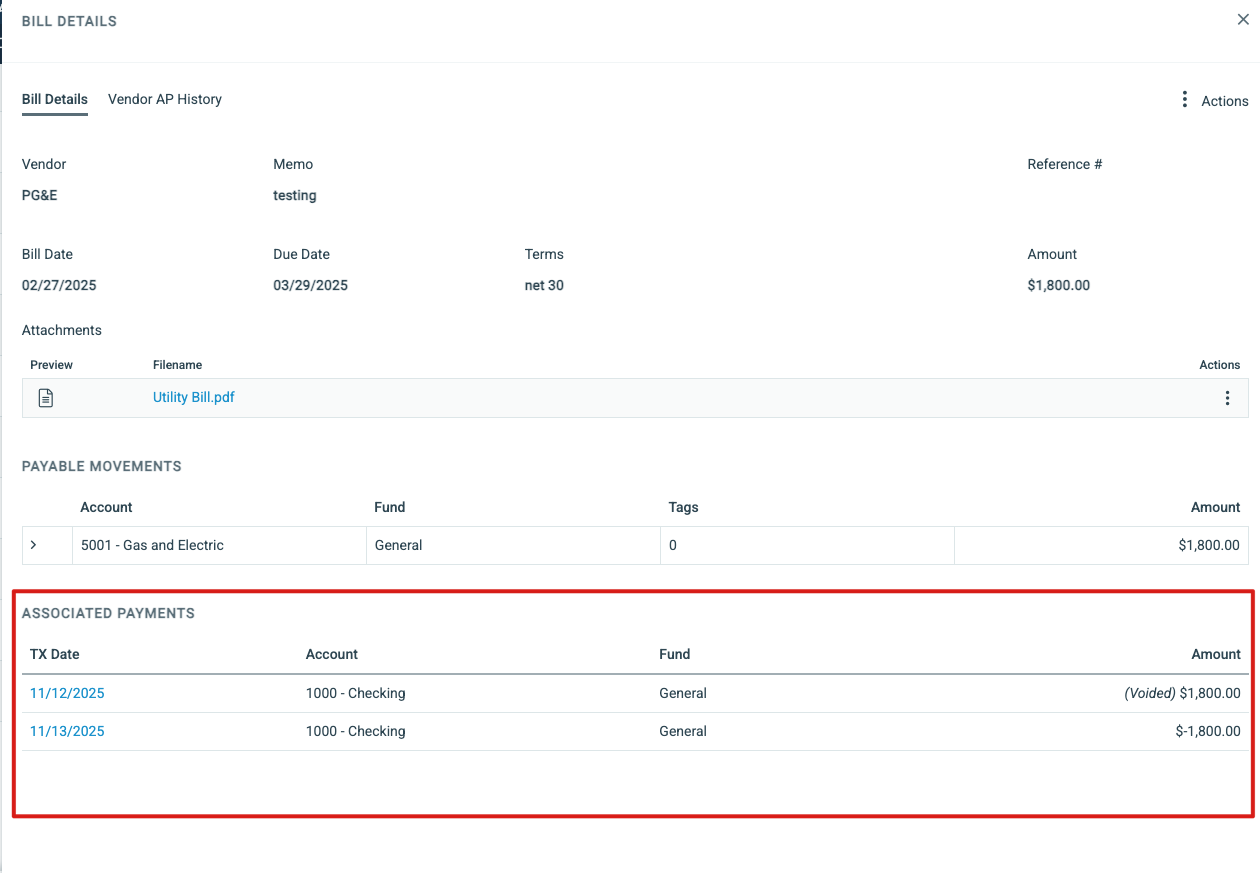1260x873 pixels.
Task: Select the Bill Details tab
Action: pos(55,100)
